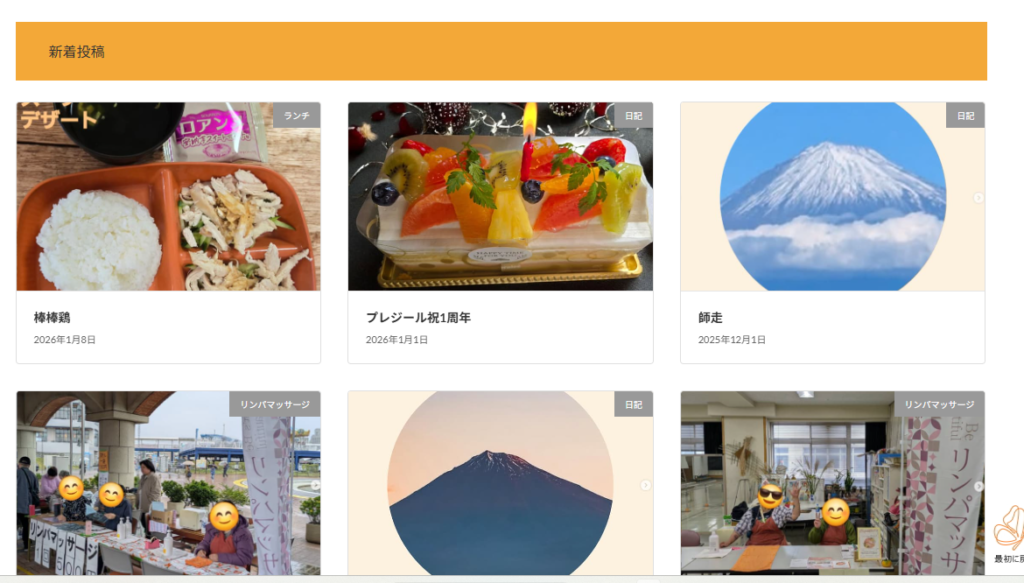Select the リンパマッサージ tag on the indoor room photo

(939, 404)
